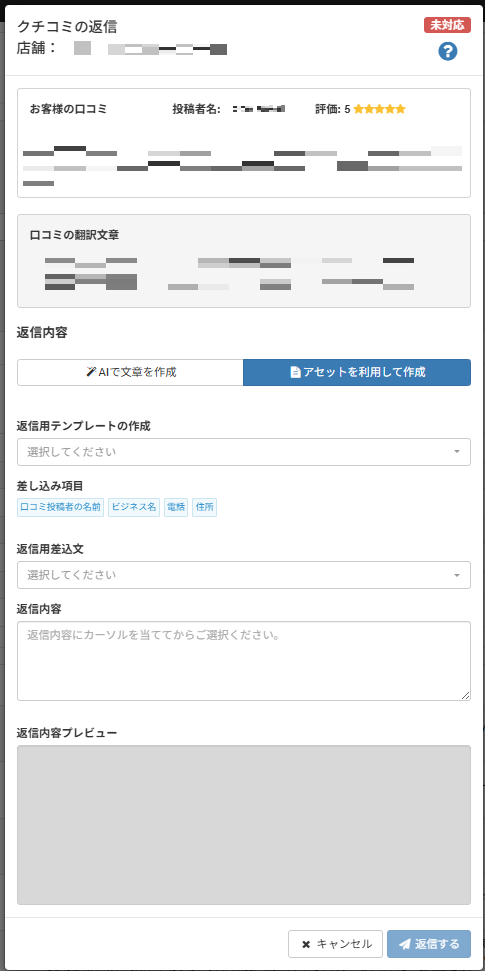The height and width of the screenshot is (971, 485).
Task: Click the magic wand icon on AI button
Action: (91, 373)
